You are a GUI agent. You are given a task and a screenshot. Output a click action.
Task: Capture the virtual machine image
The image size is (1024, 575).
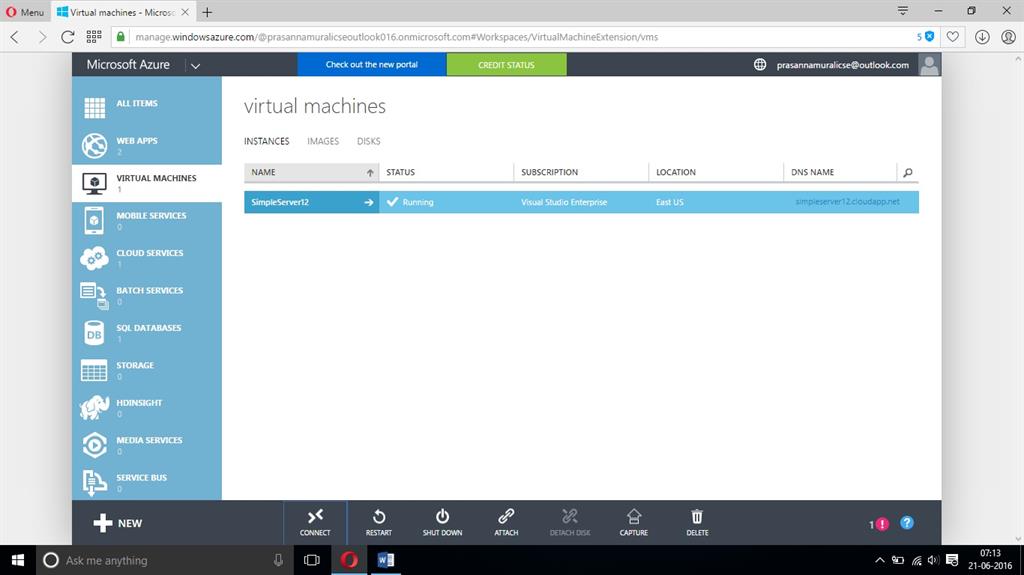(633, 523)
